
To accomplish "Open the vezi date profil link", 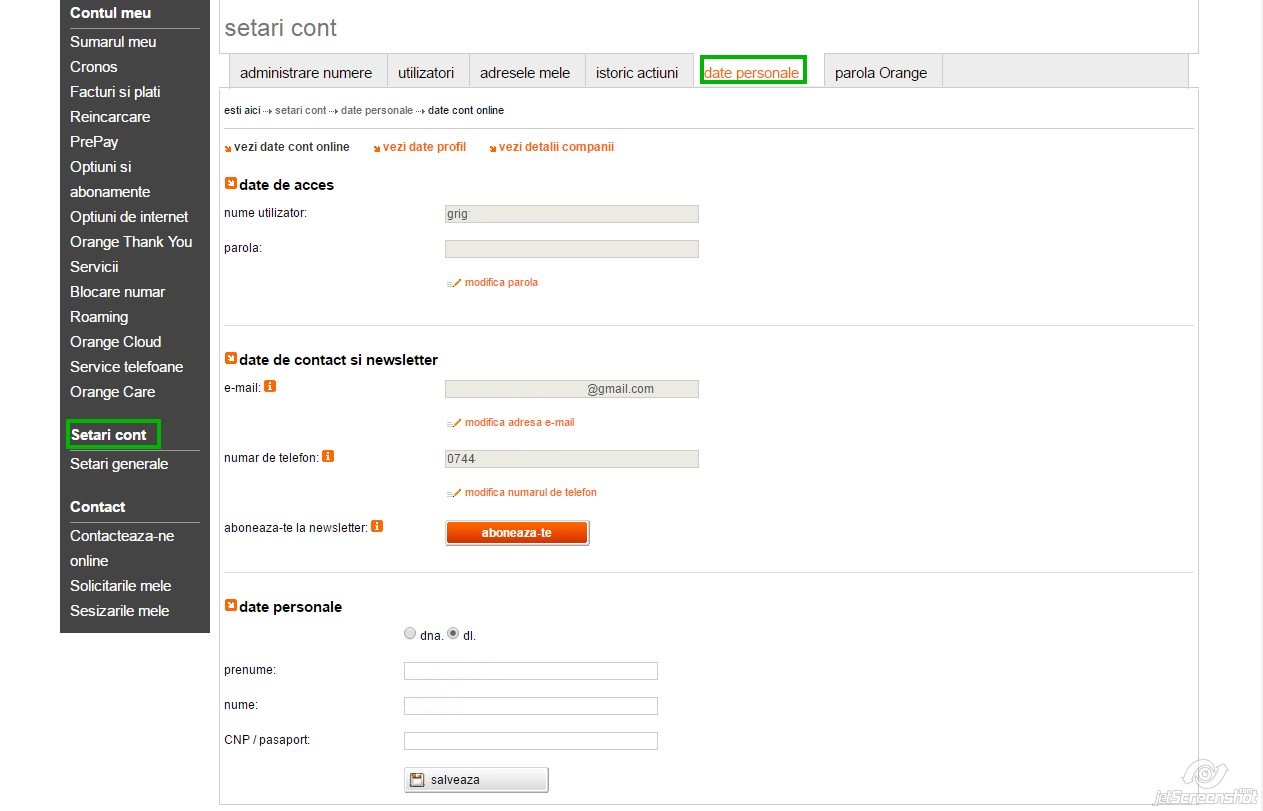I will point(425,147).
